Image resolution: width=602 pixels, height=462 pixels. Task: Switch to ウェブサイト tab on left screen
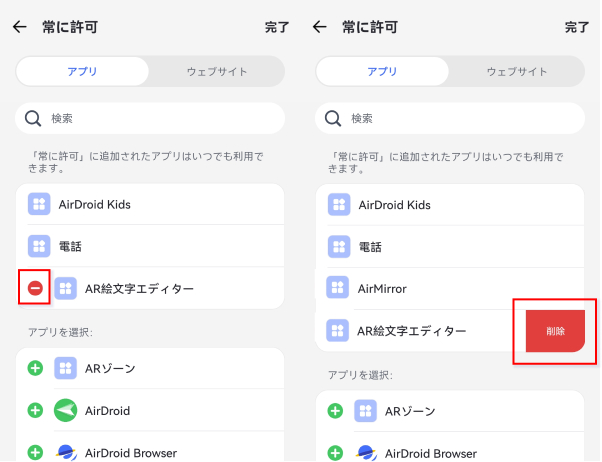217,72
